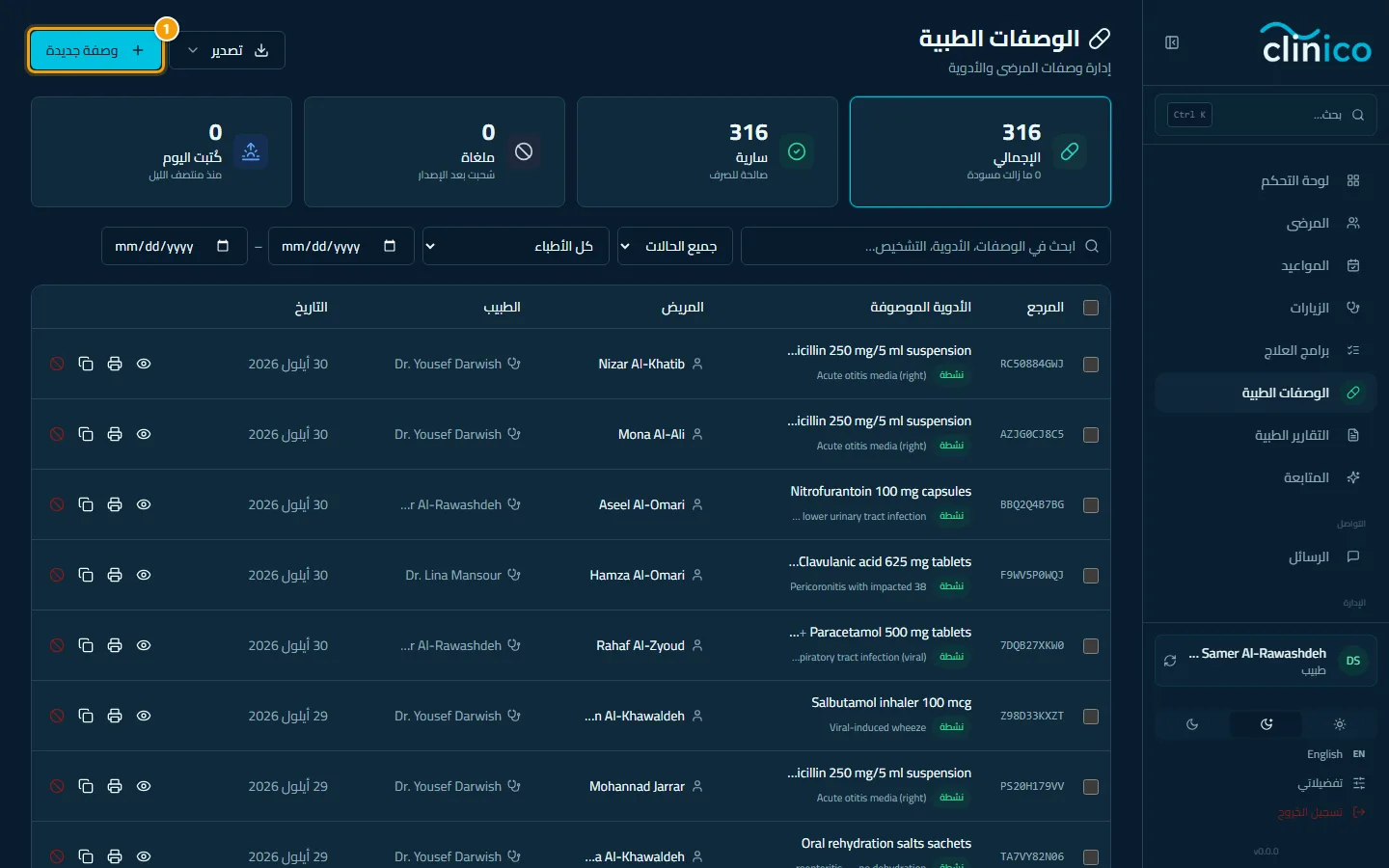Image resolution: width=1389 pixels, height=868 pixels.
Task: Tick the checkbox for 7DQ827XKW0
Action: pos(1091,646)
